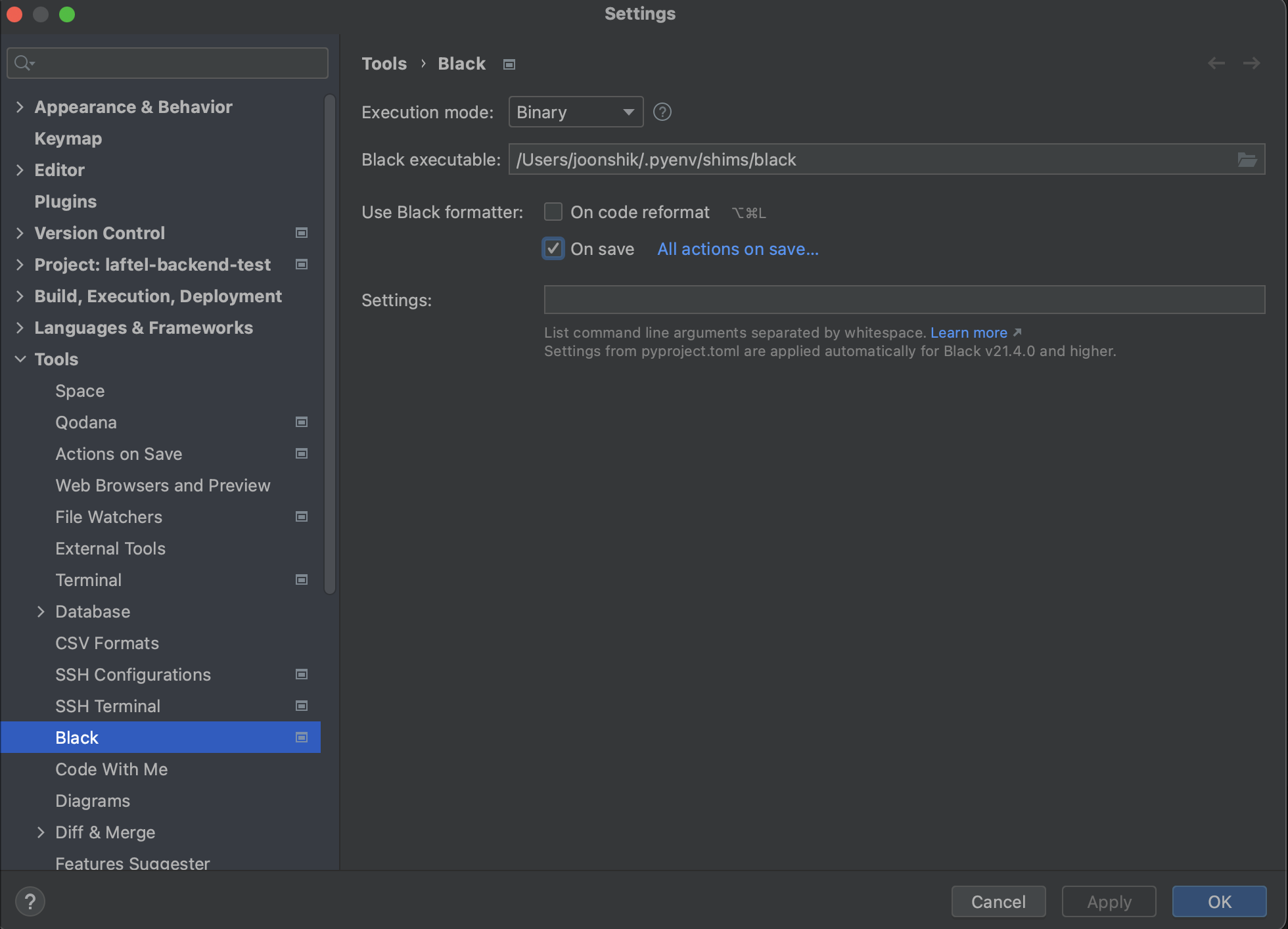Click the folder browse icon for Black executable
The height and width of the screenshot is (929, 1288).
coord(1247,160)
